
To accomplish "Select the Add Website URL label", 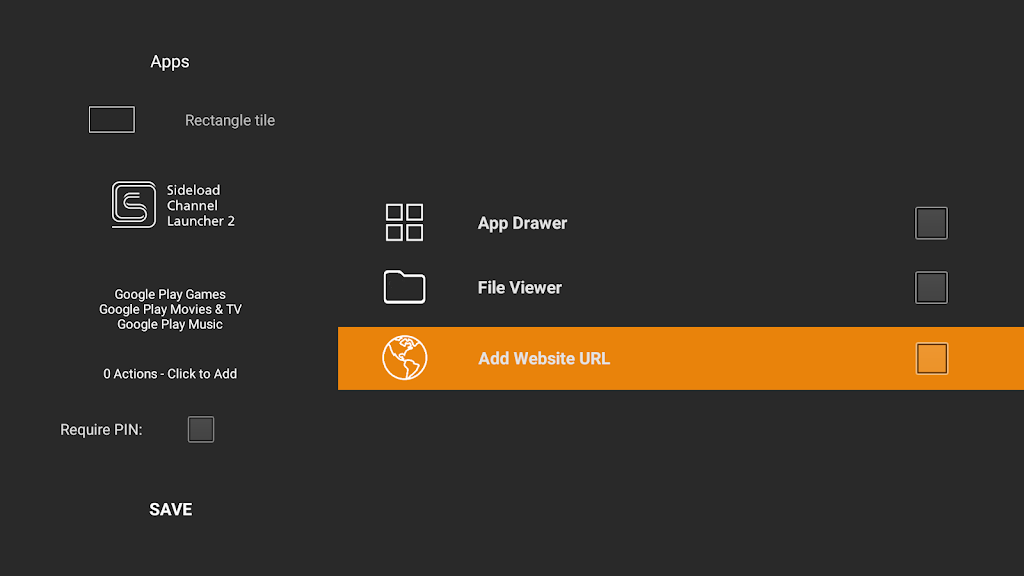I will pos(544,359).
